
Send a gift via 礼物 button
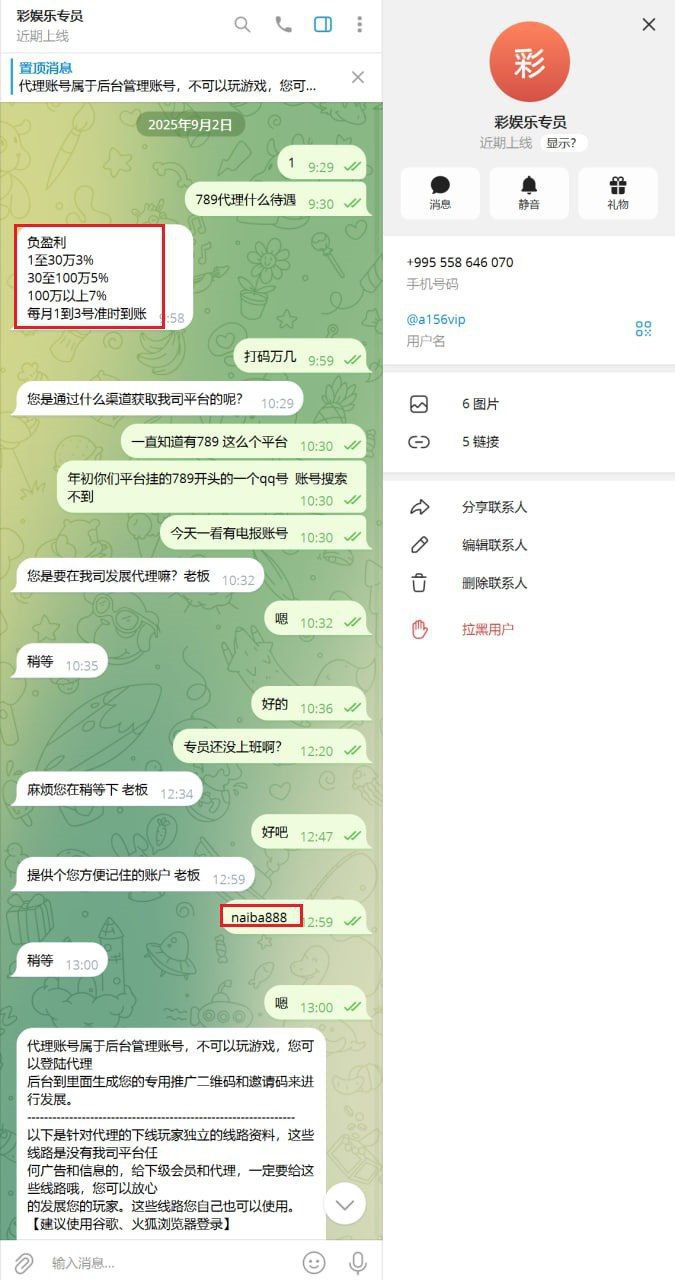coord(618,193)
